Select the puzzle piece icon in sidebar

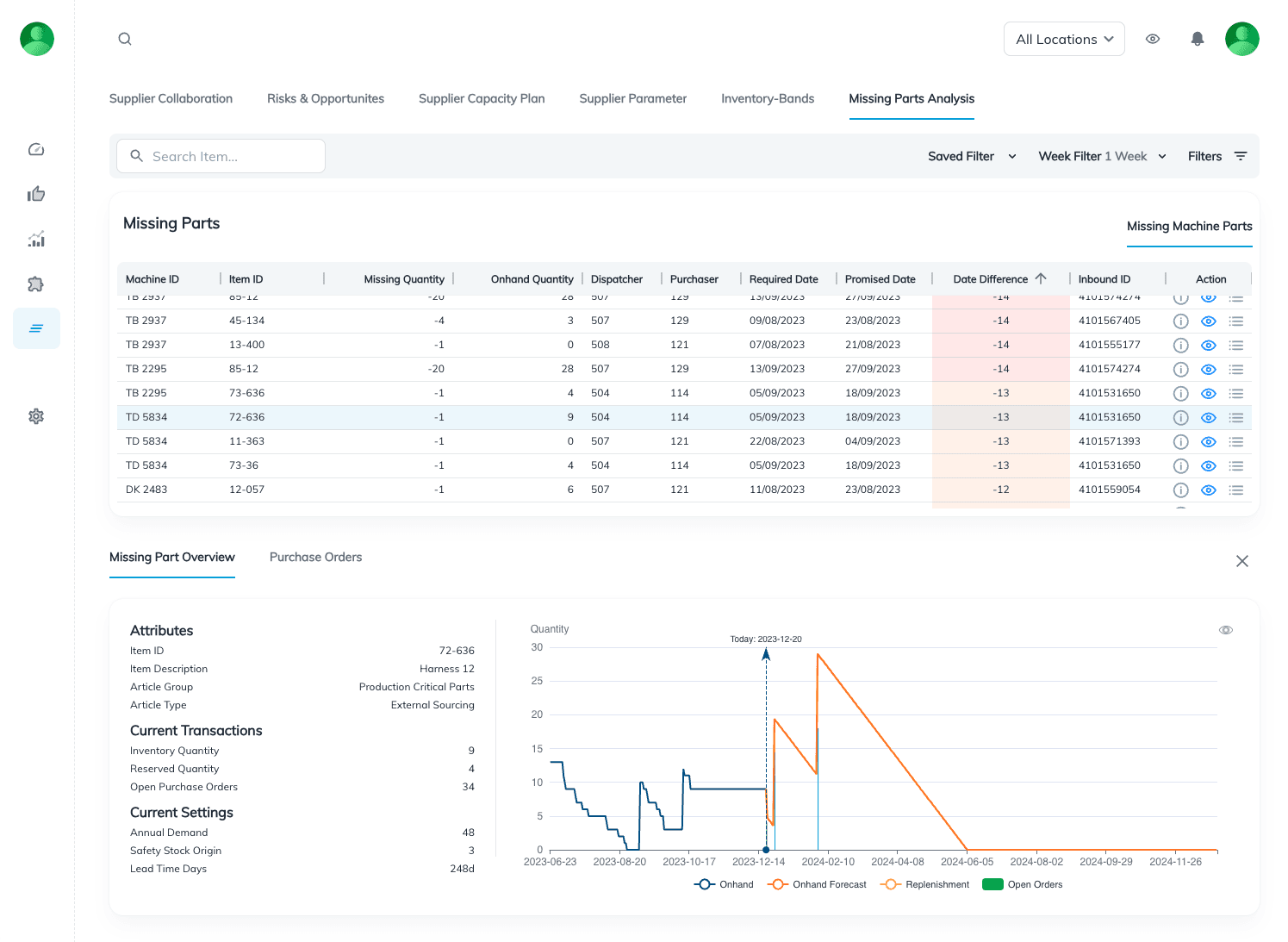click(36, 284)
